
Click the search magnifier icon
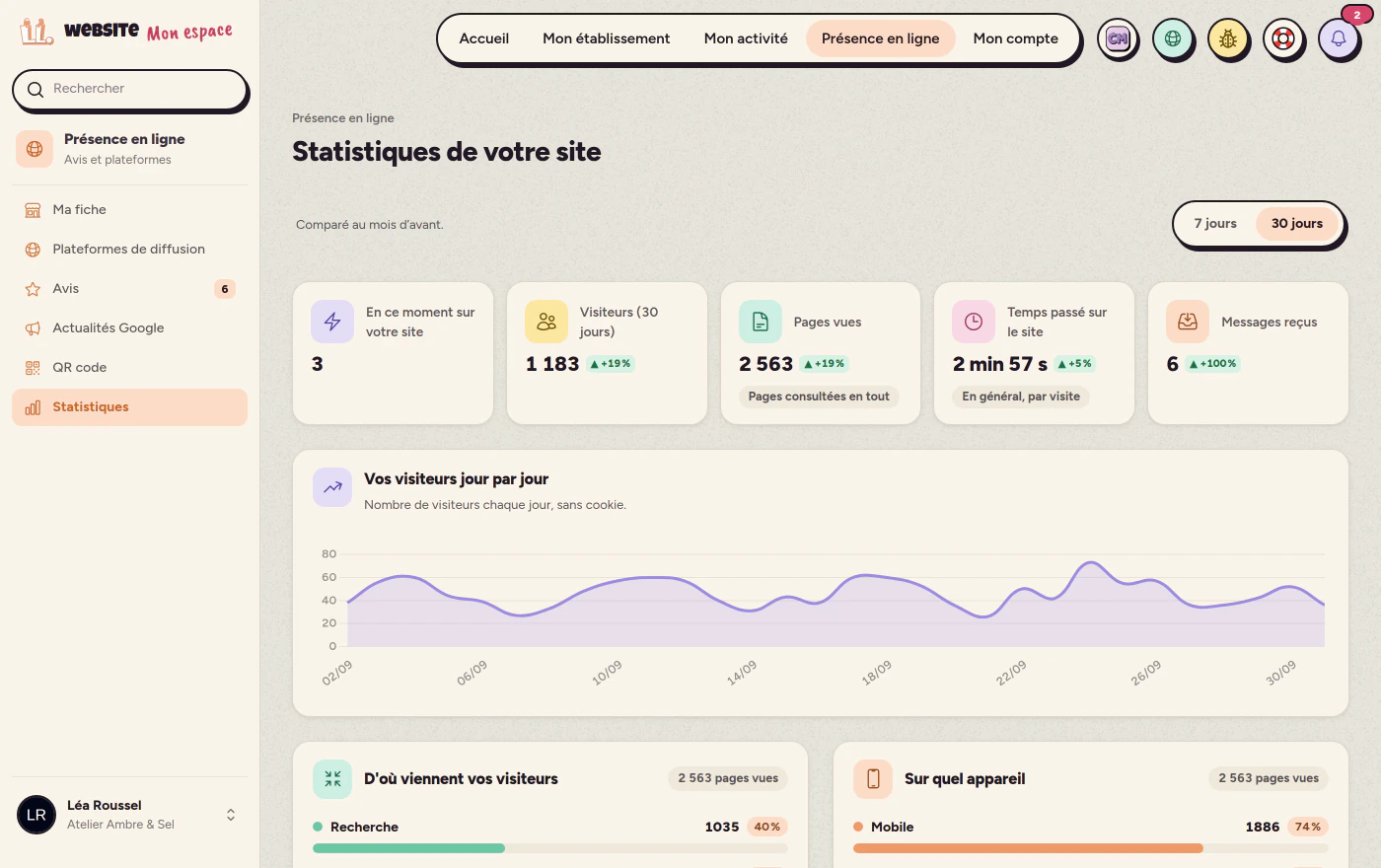point(36,90)
